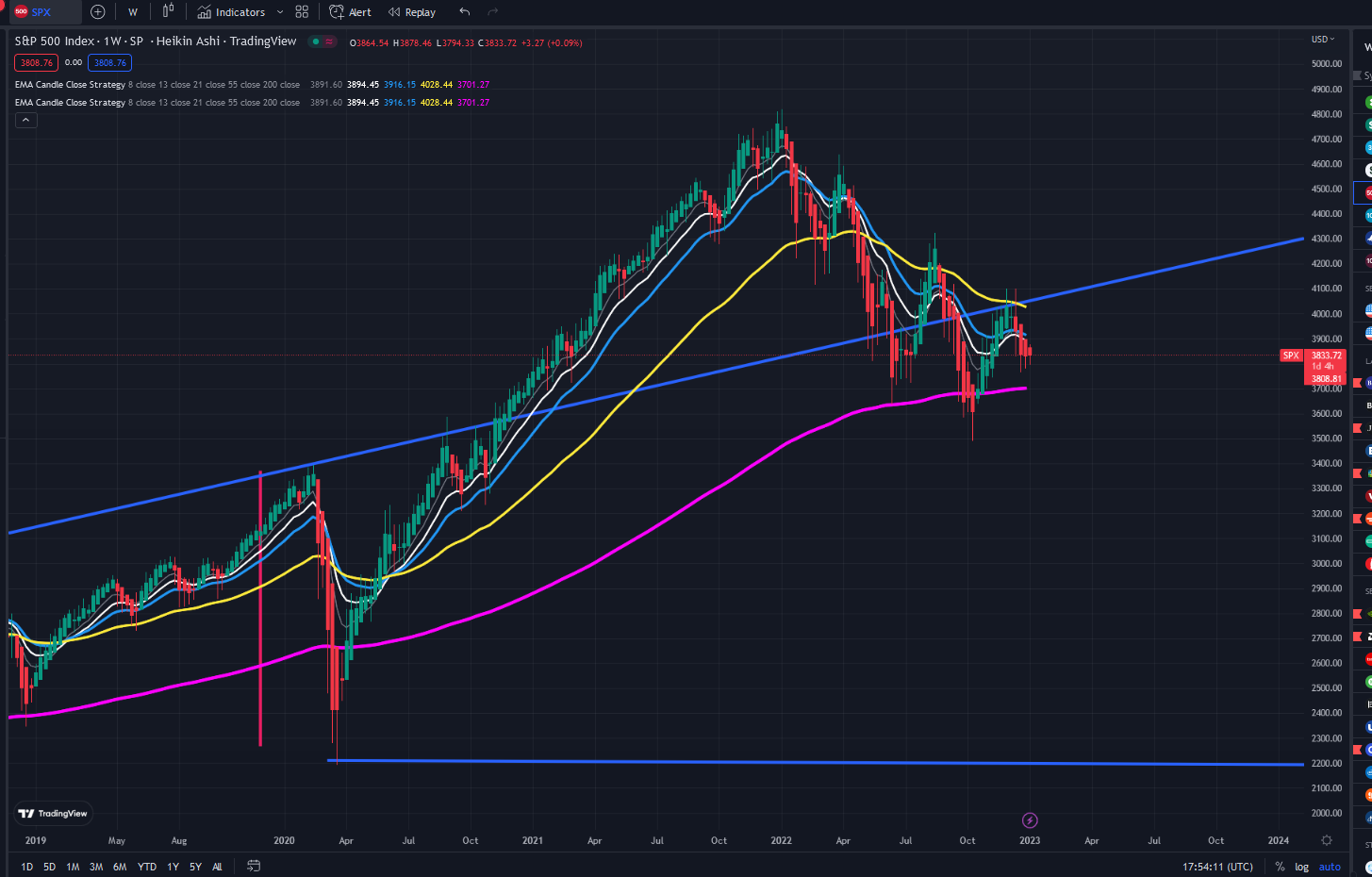This screenshot has height=877, width=1372.
Task: Open the candlestick chart type selector
Action: pos(168,11)
